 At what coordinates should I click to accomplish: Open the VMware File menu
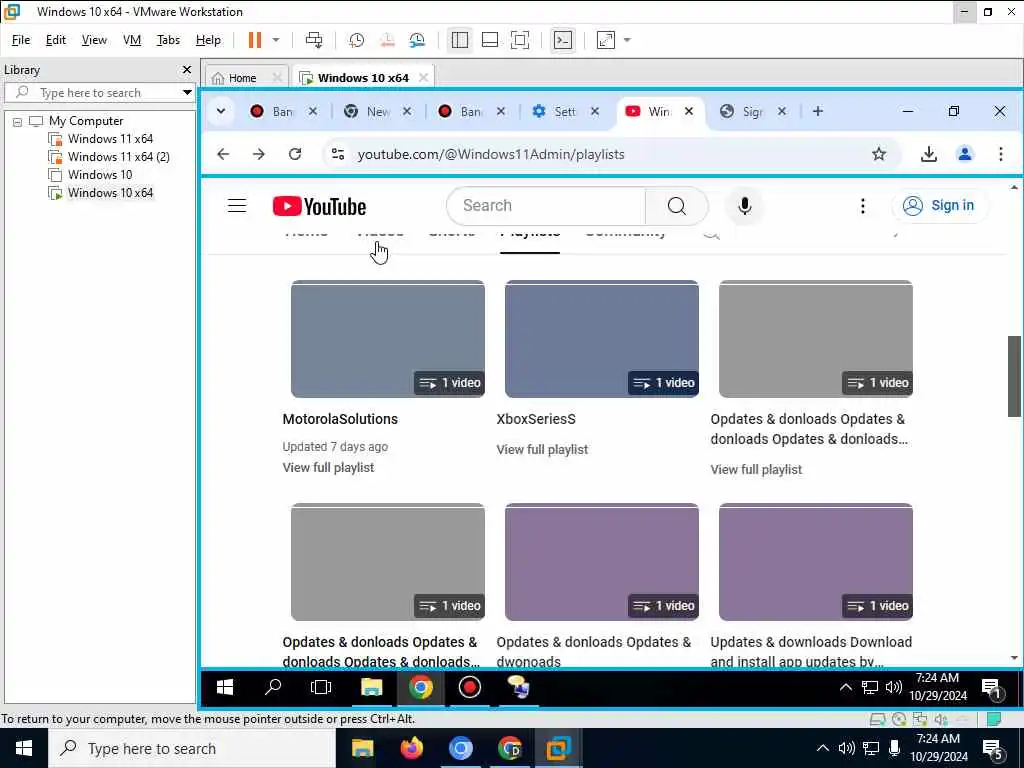21,40
